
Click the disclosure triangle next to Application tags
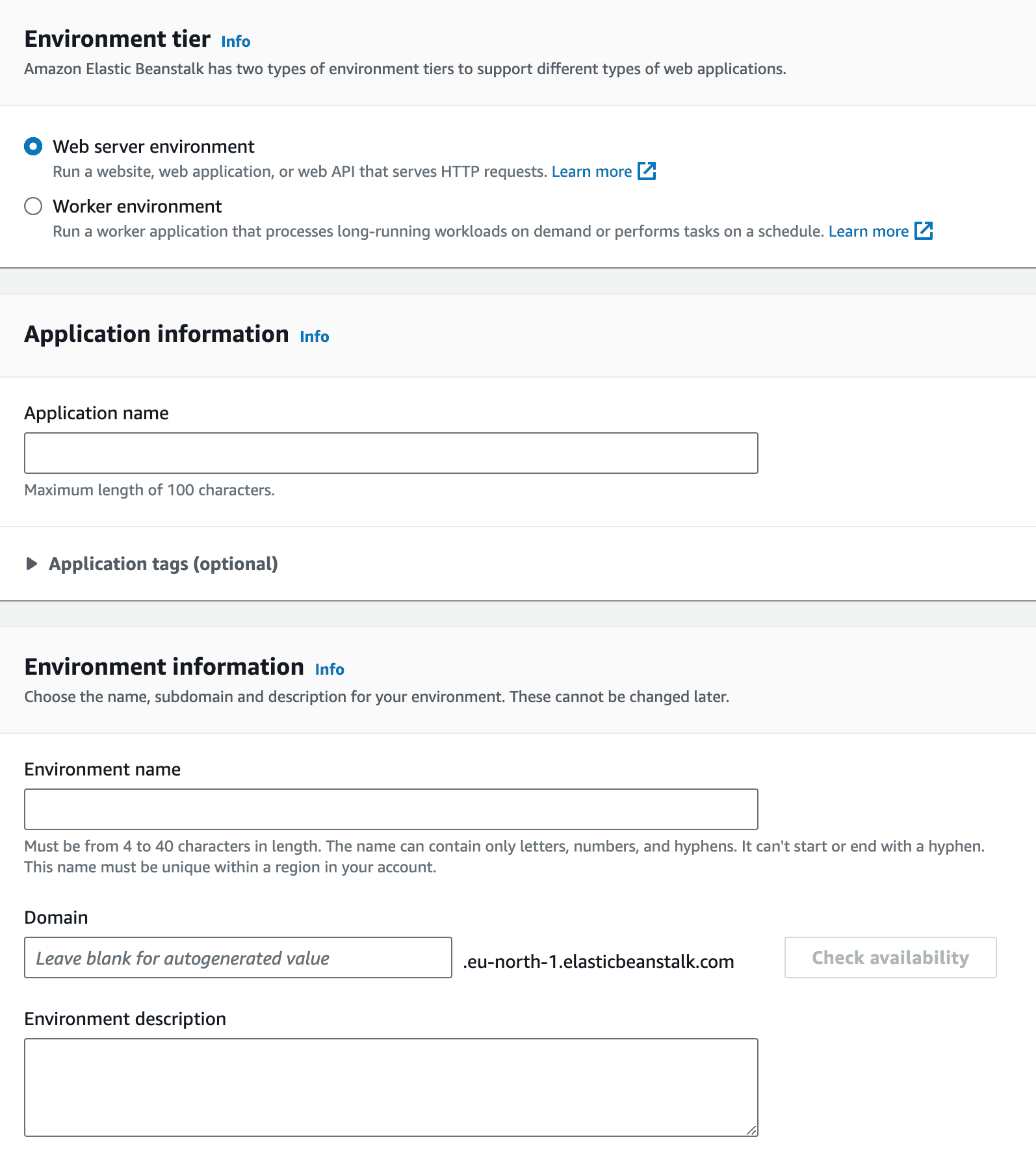[31, 564]
